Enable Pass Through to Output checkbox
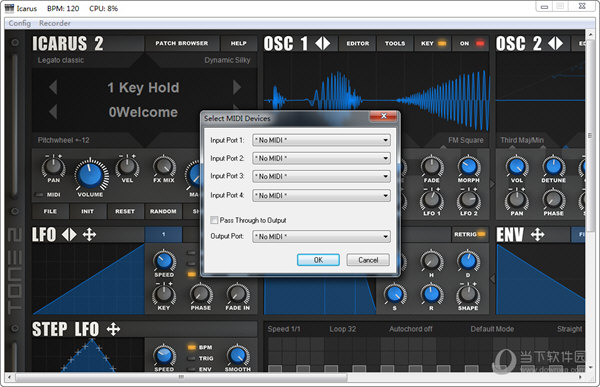This screenshot has height=387, width=600. point(214,220)
